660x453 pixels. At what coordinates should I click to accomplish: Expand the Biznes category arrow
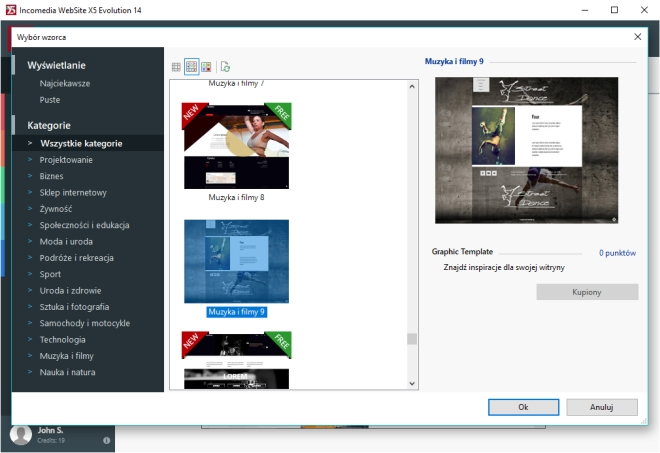tap(30, 176)
